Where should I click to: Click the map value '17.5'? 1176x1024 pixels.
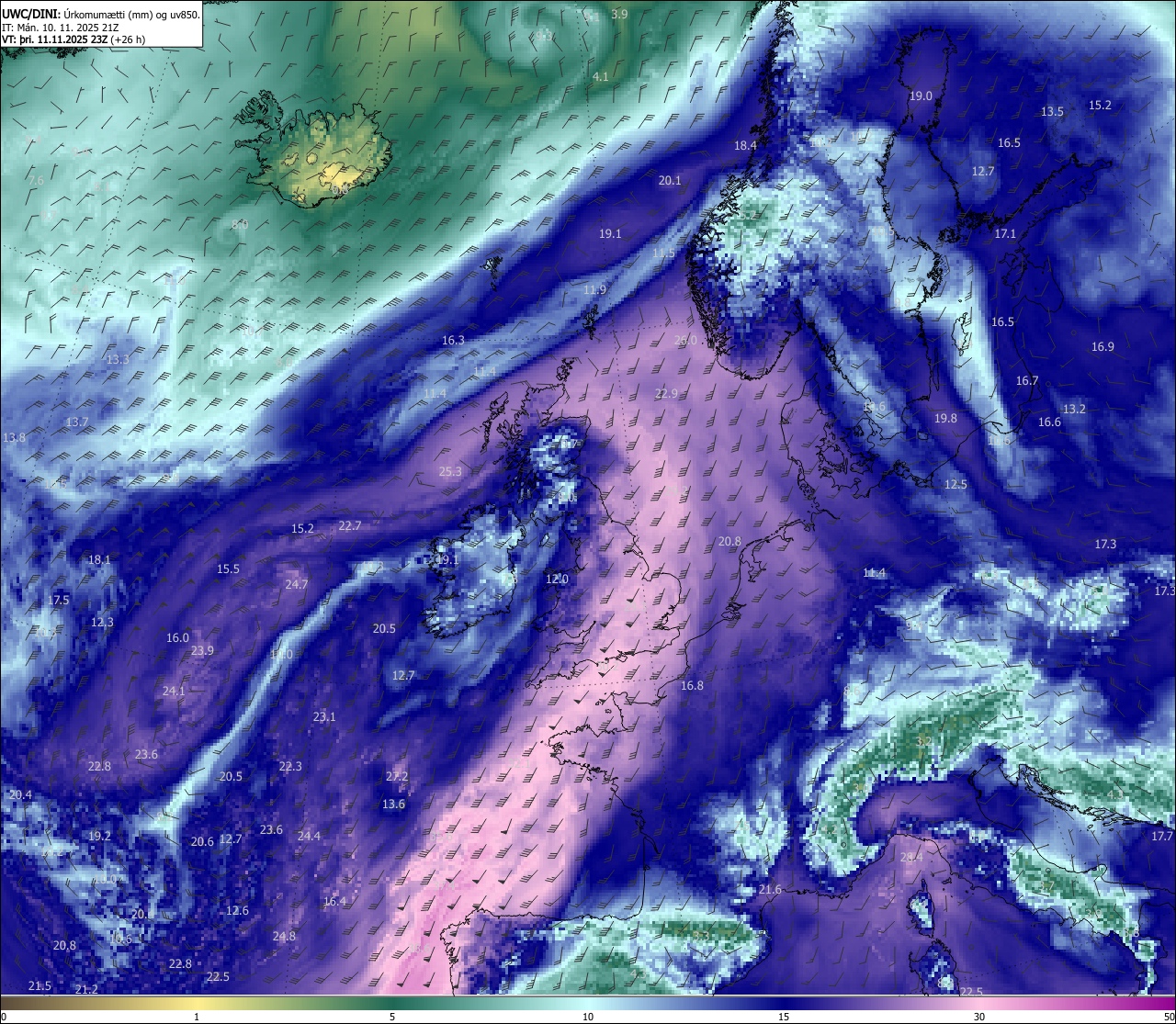point(59,600)
